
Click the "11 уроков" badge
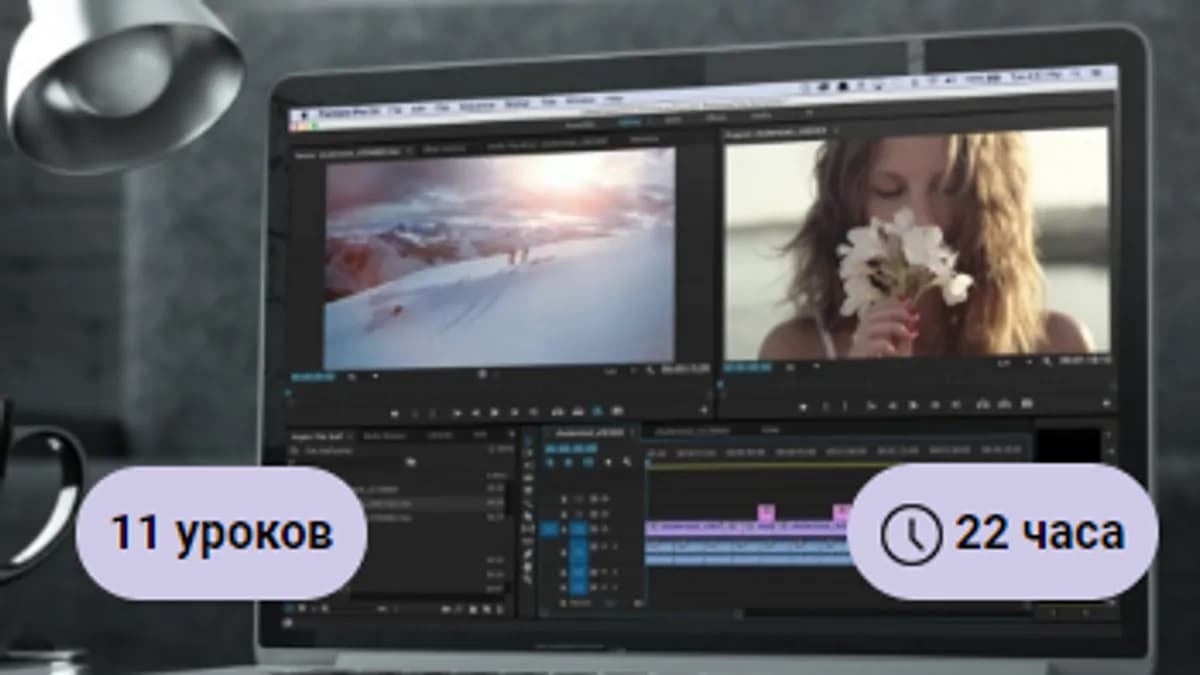tap(221, 533)
